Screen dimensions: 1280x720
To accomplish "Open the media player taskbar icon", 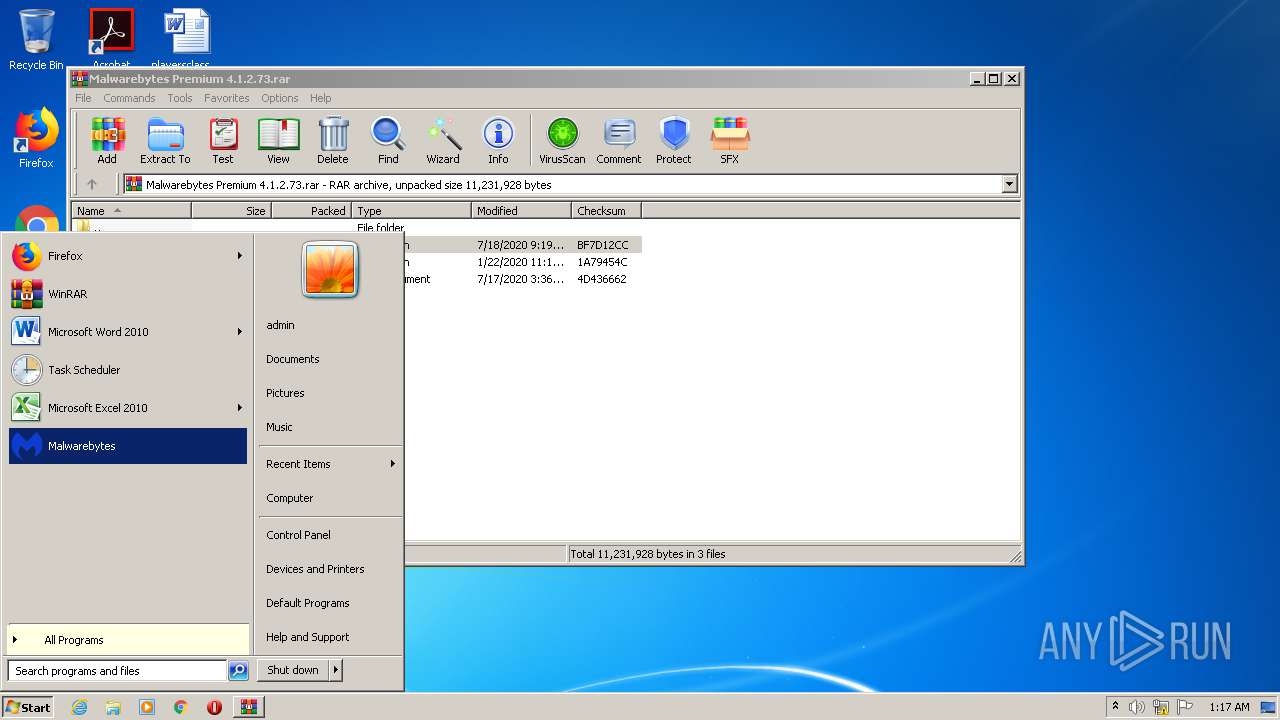I will click(147, 707).
